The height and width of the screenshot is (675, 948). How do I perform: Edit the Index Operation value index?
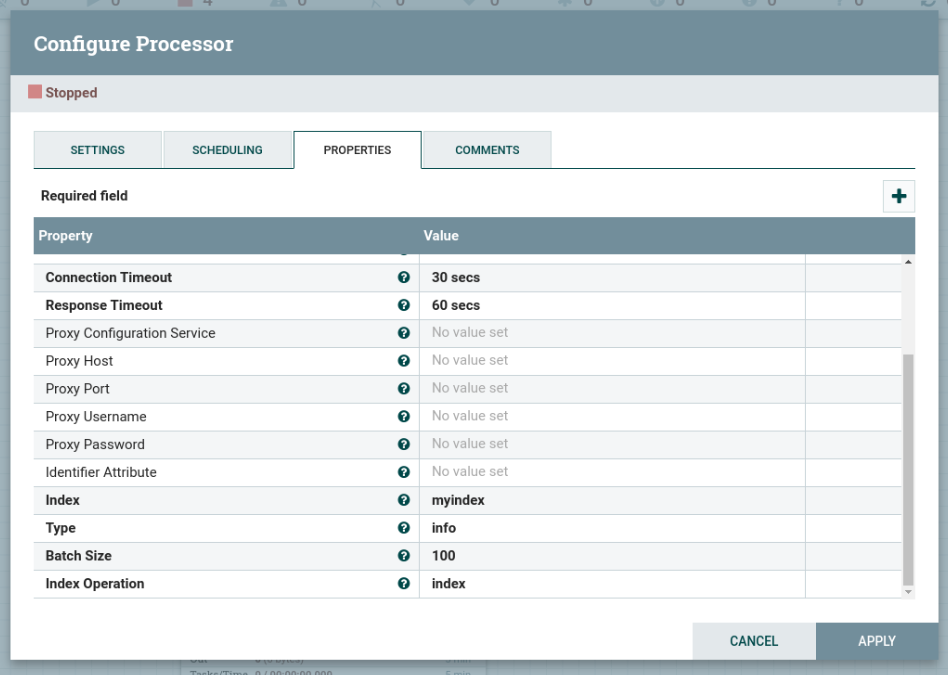coord(612,584)
